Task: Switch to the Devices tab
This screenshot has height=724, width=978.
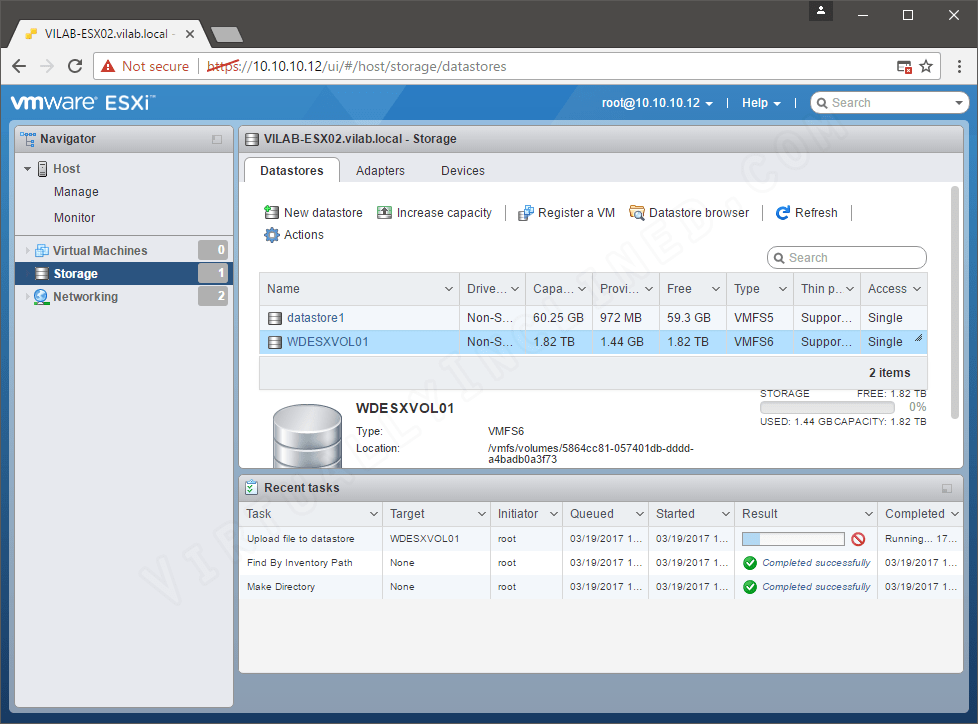Action: pos(463,171)
